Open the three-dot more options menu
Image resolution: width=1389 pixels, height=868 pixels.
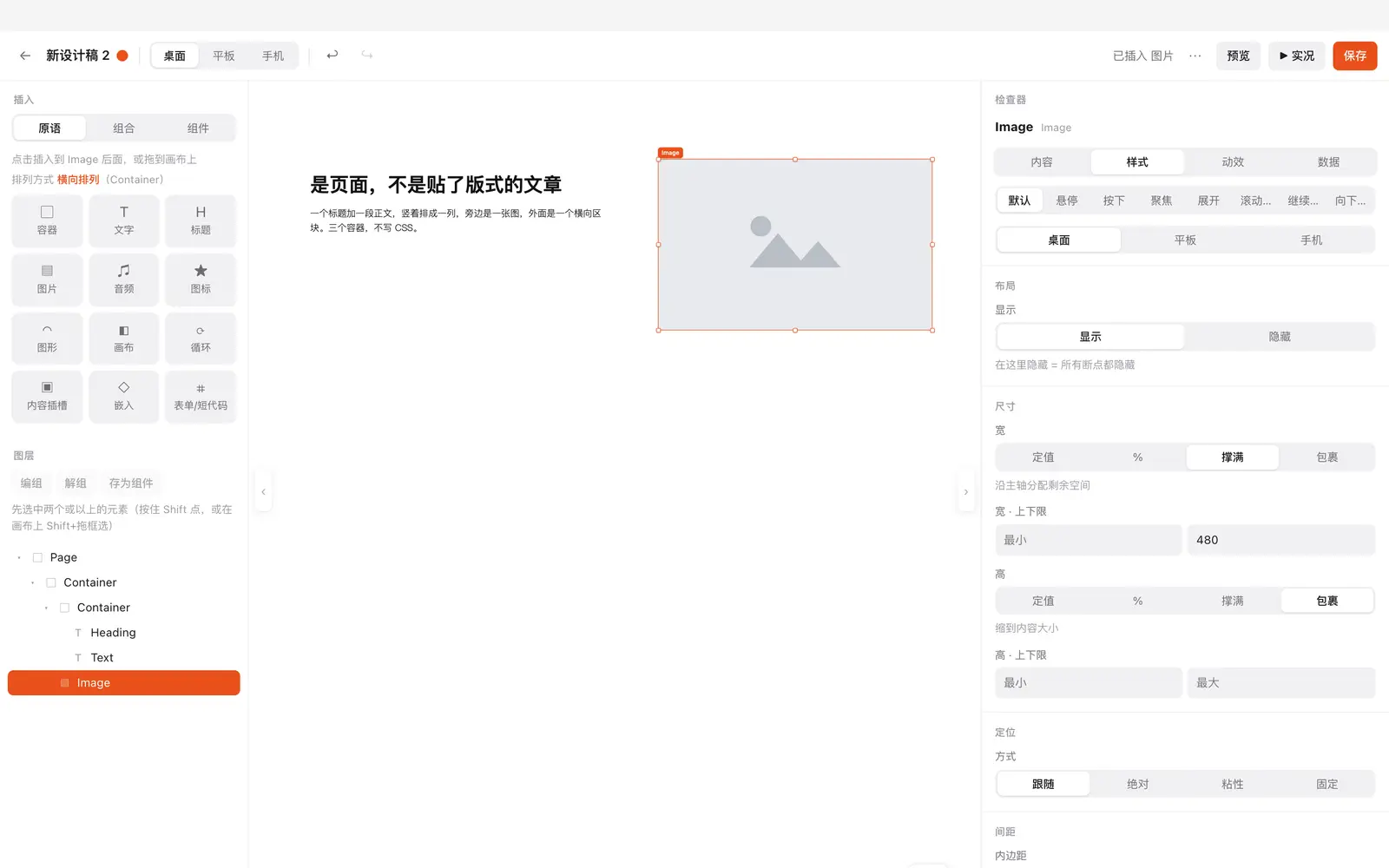coord(1195,56)
